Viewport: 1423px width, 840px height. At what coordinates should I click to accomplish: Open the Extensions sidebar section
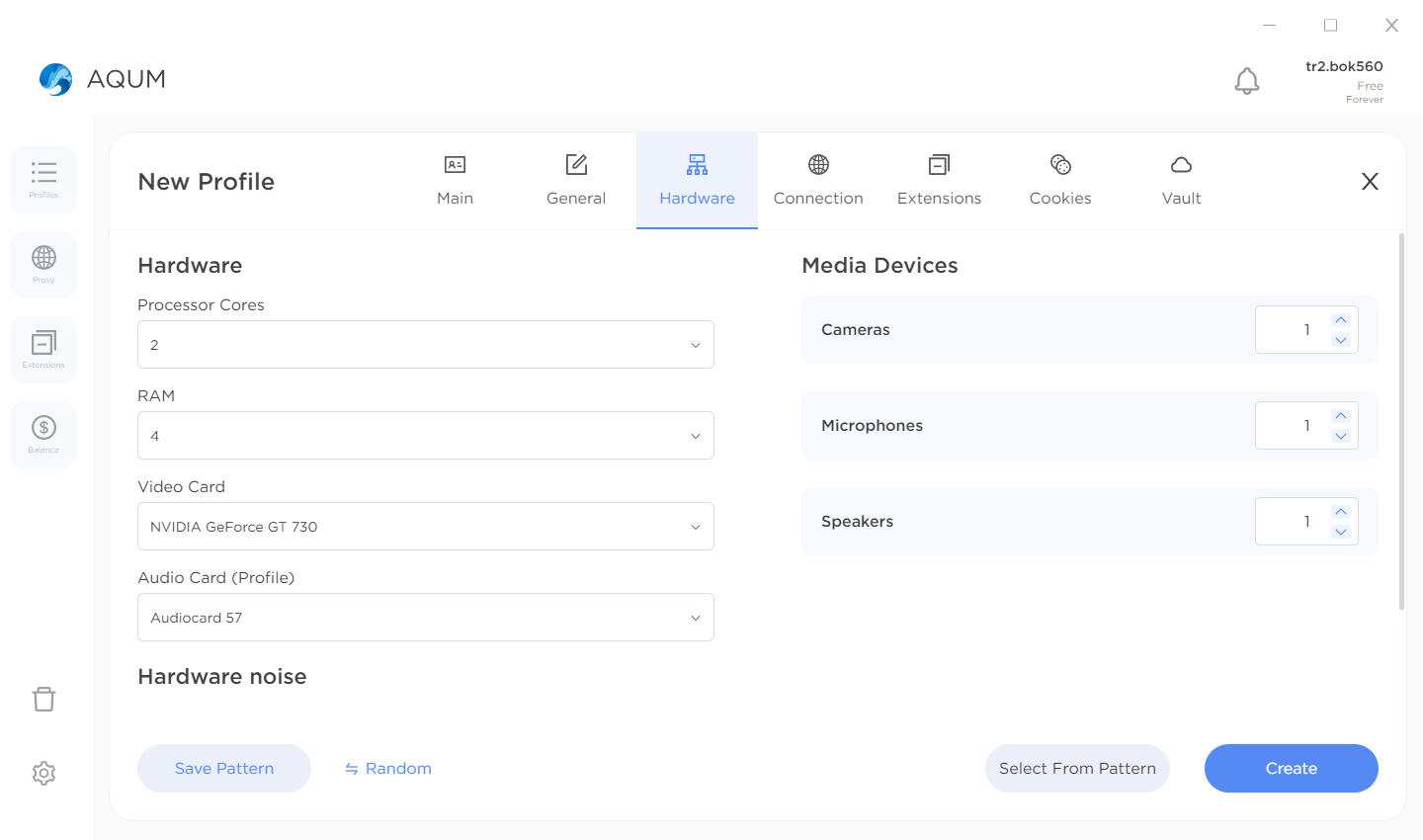[43, 350]
